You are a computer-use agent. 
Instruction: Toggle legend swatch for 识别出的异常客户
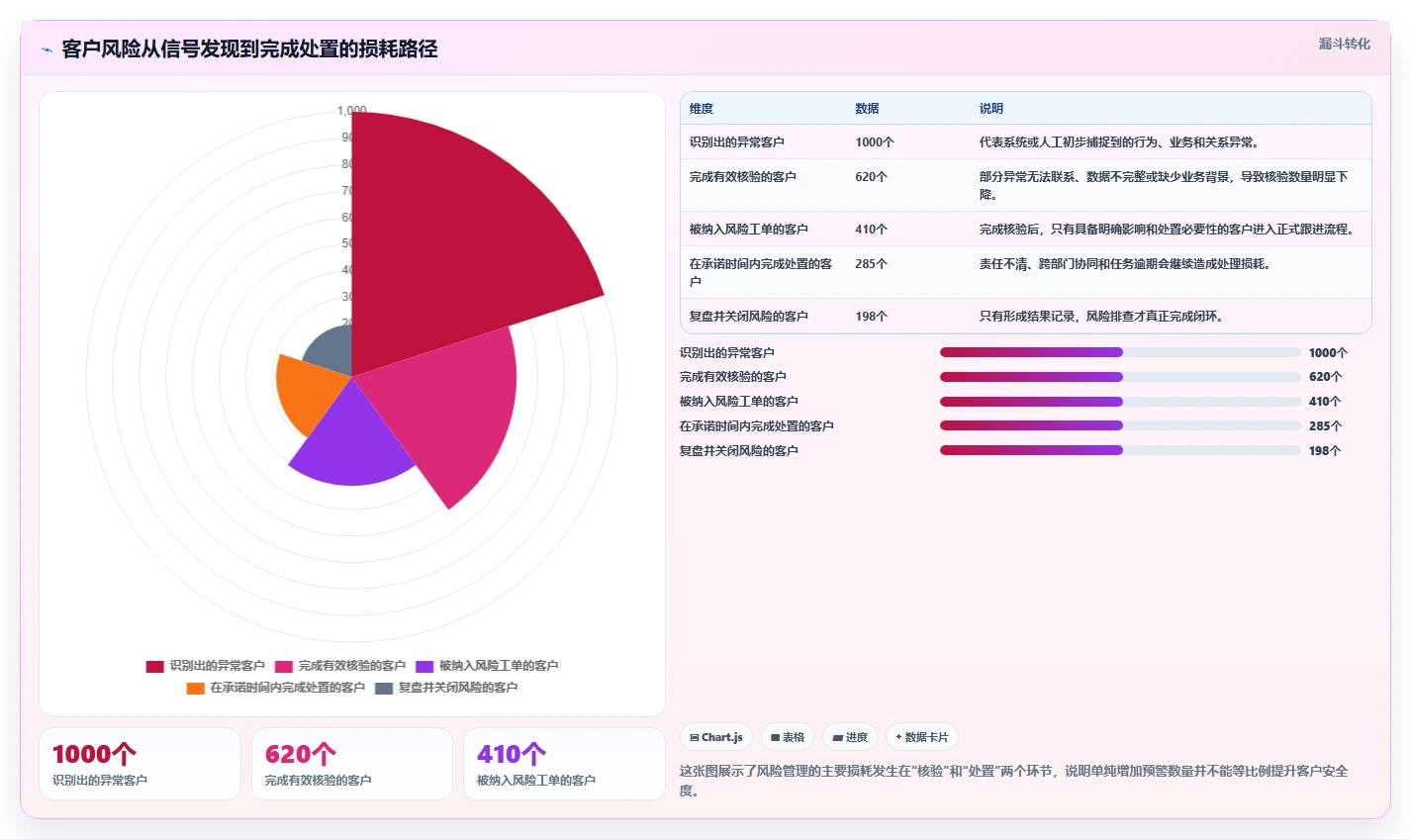(155, 666)
